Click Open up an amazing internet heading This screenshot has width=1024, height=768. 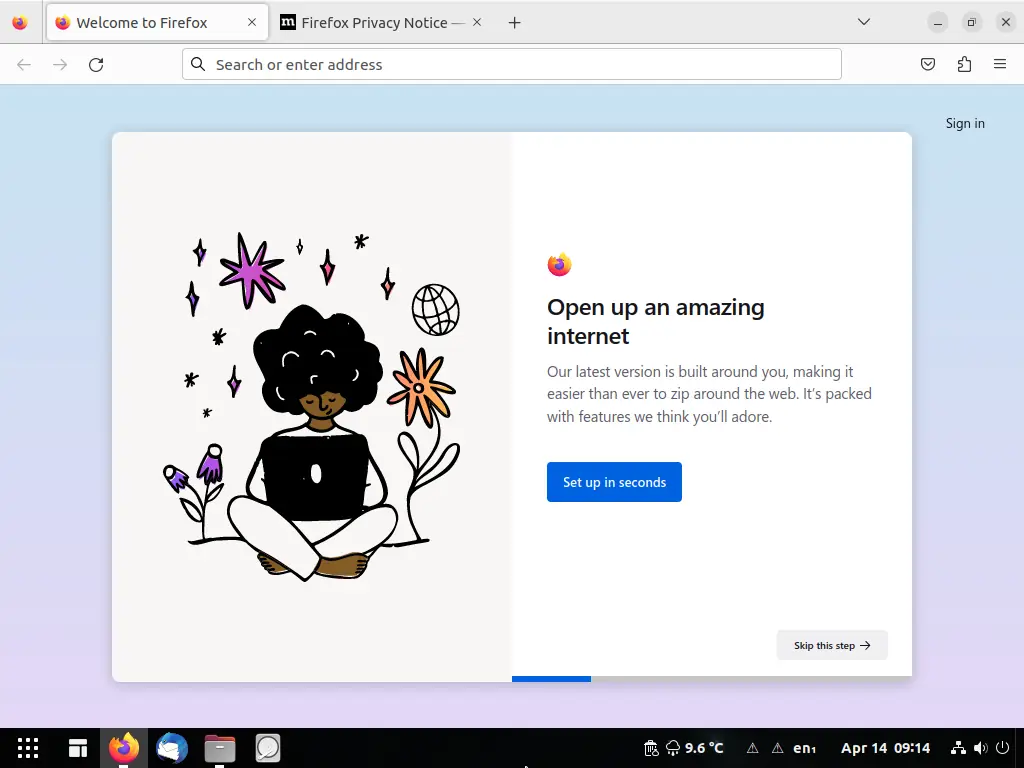(656, 321)
